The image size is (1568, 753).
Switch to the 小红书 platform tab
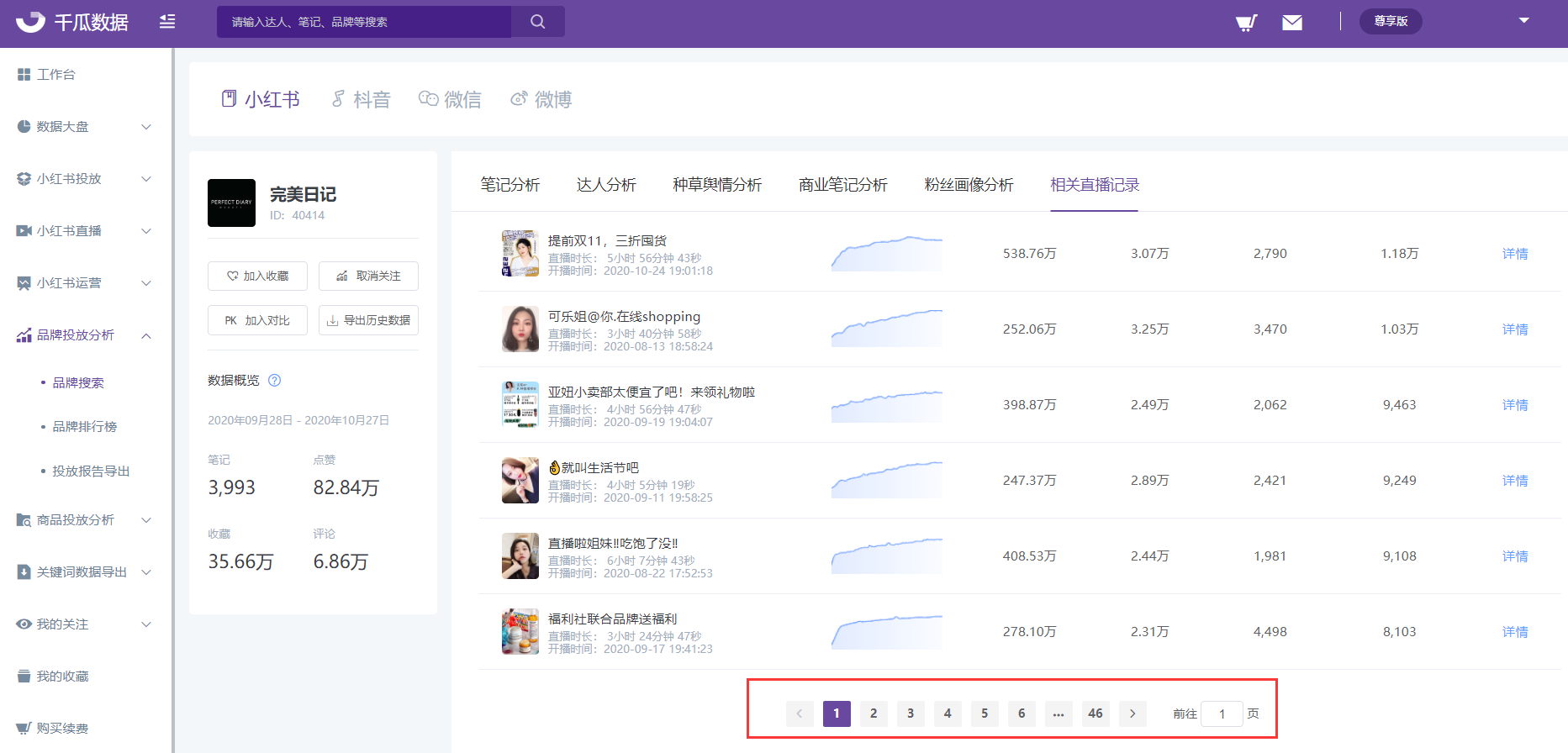[x=261, y=99]
